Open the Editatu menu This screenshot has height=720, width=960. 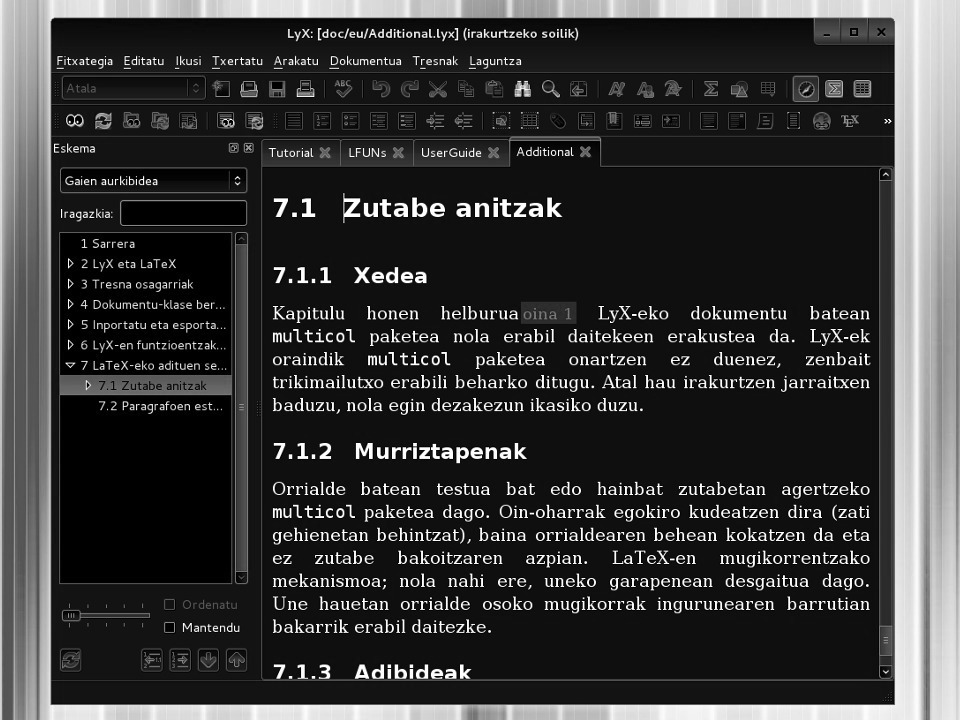click(x=144, y=61)
